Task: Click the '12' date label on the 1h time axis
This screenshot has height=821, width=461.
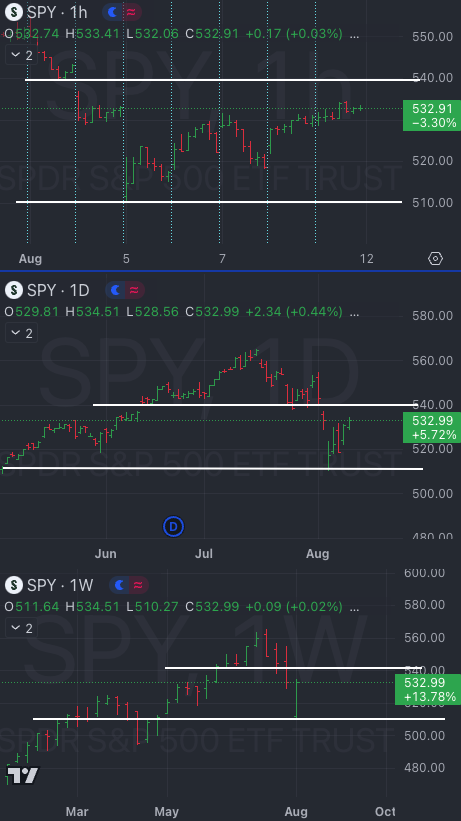Action: click(x=367, y=258)
